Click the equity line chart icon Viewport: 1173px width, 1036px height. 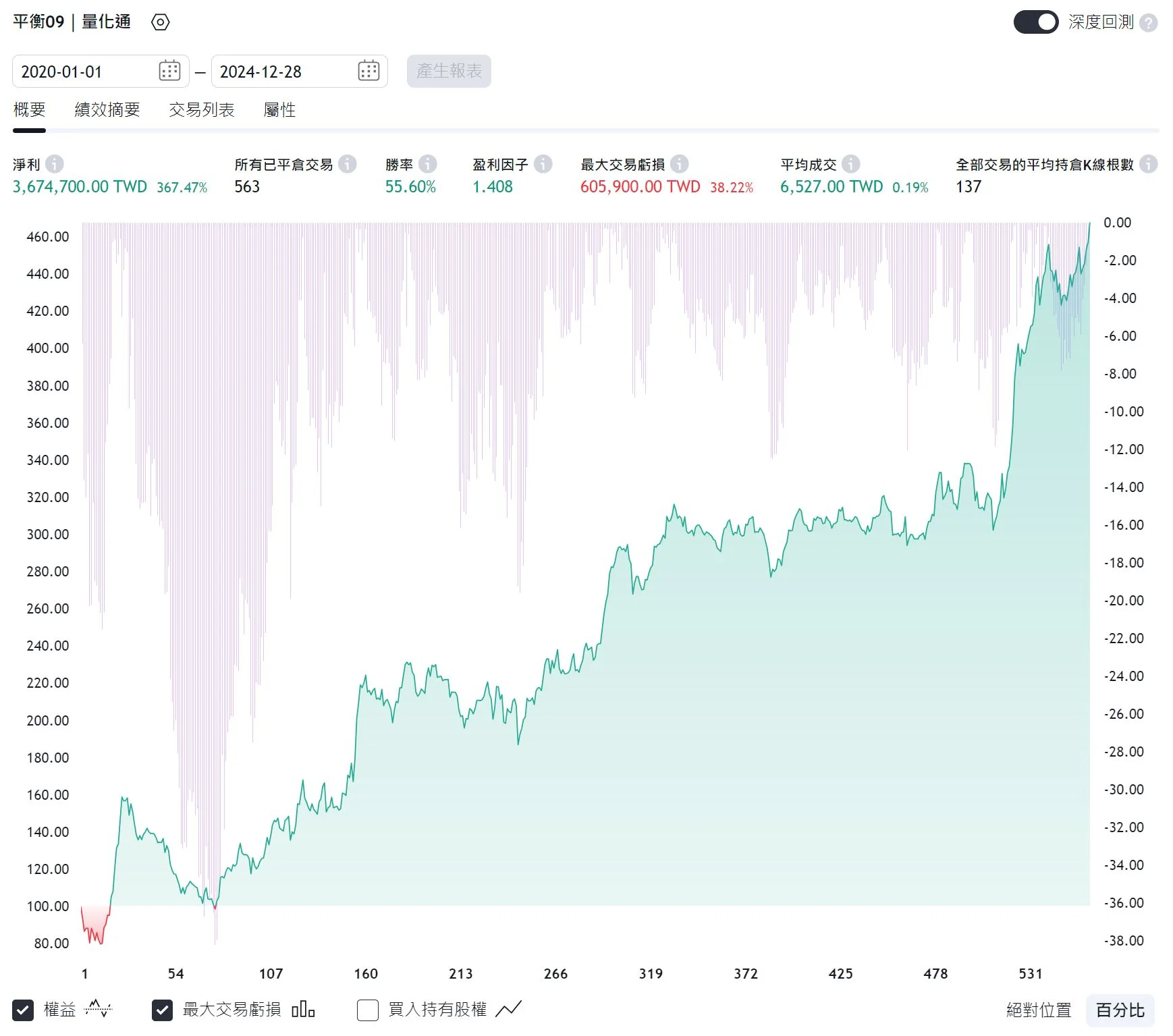point(98,1009)
